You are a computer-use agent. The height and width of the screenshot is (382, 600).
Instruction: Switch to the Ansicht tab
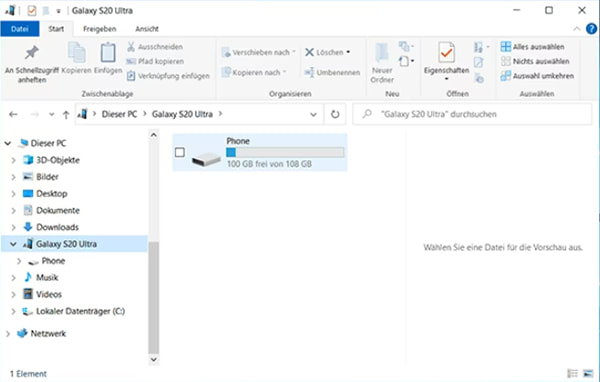pyautogui.click(x=147, y=29)
